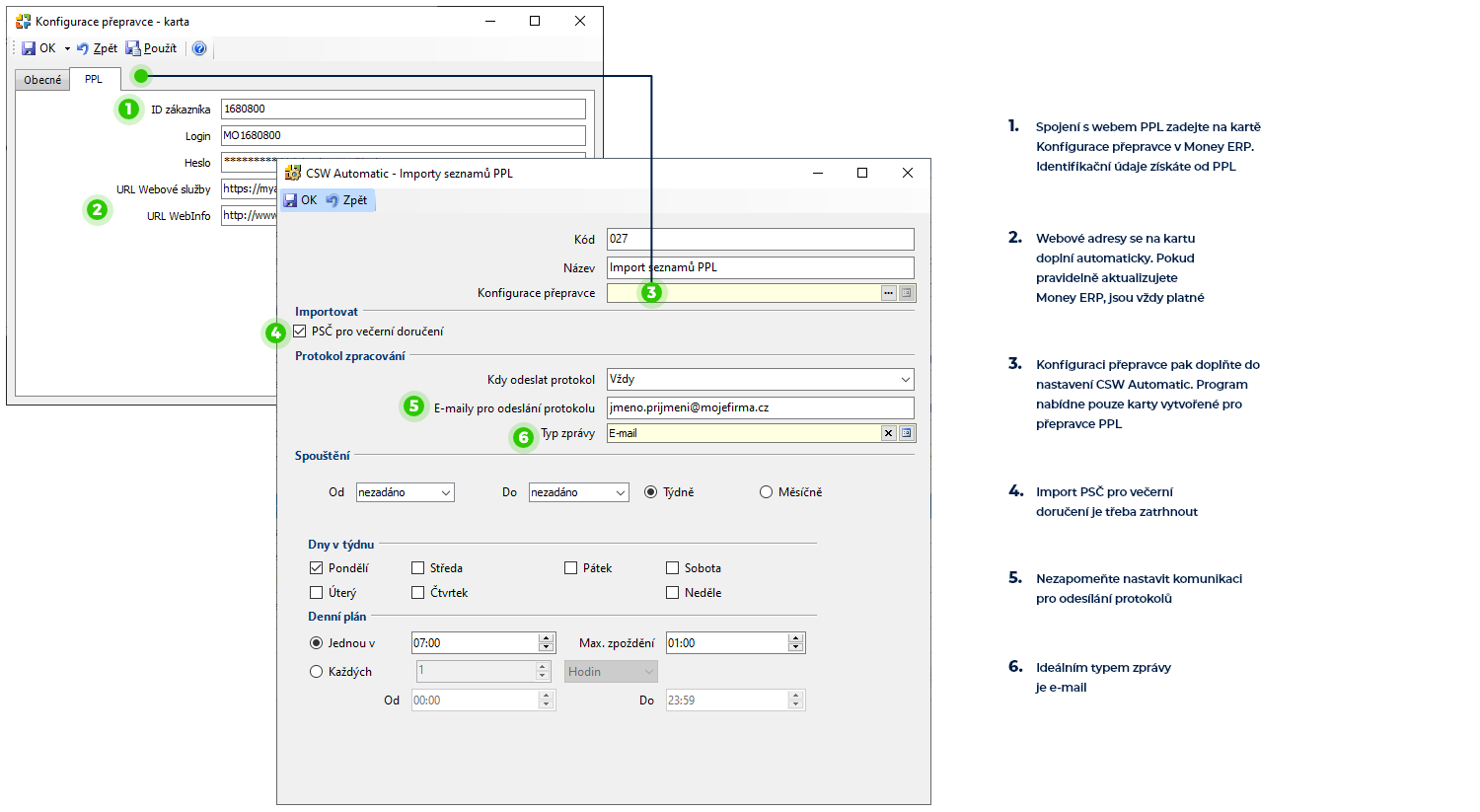Minimize the Konfigurace přepravce window
This screenshot has height=812, width=1480.
tap(490, 21)
